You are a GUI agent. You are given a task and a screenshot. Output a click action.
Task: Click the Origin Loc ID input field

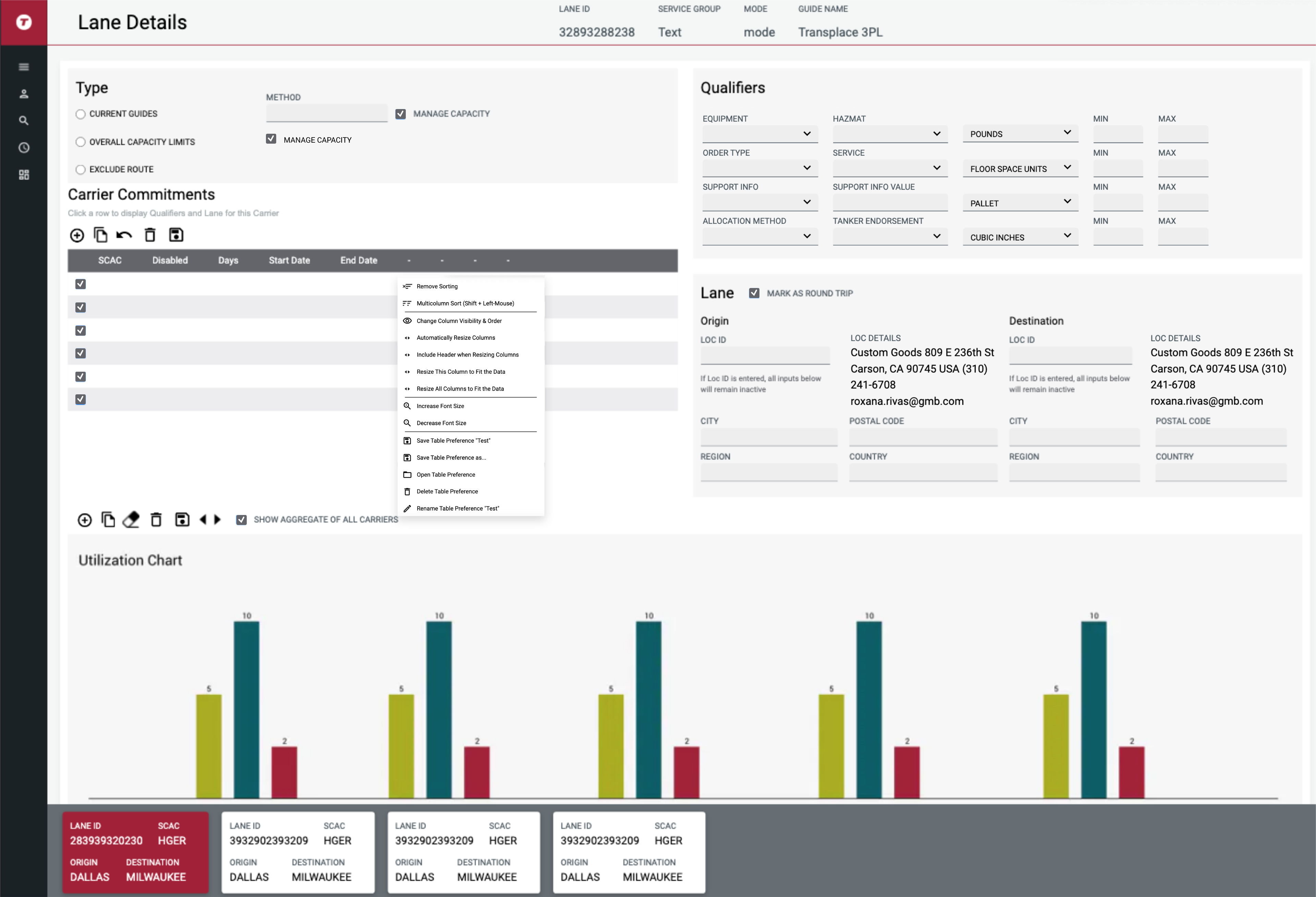point(765,355)
